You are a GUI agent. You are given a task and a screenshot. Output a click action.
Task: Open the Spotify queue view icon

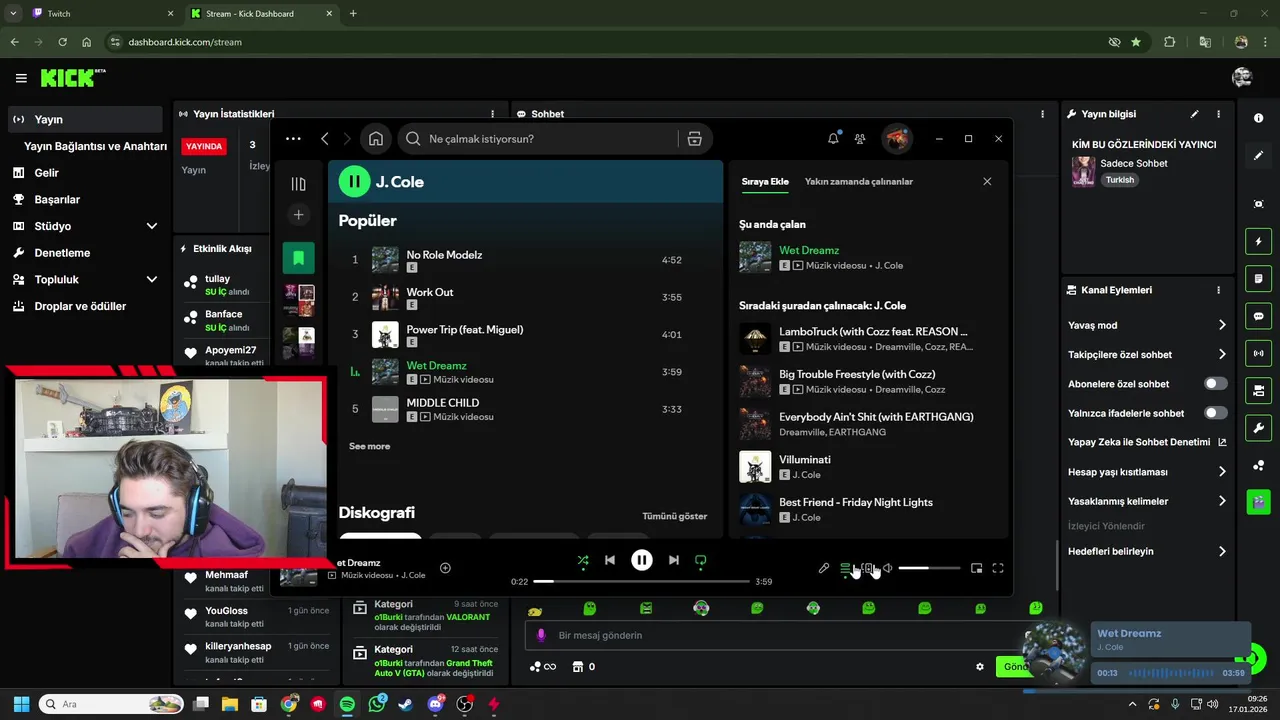coord(846,568)
